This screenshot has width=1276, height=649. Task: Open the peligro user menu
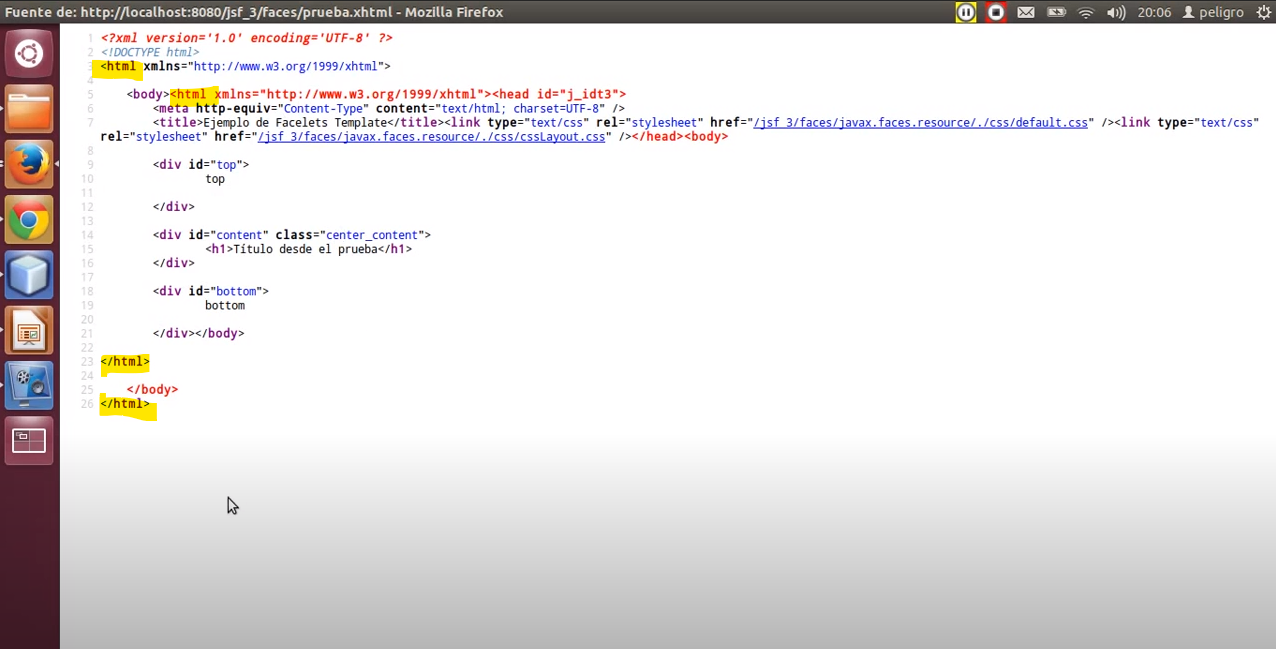pyautogui.click(x=1213, y=12)
